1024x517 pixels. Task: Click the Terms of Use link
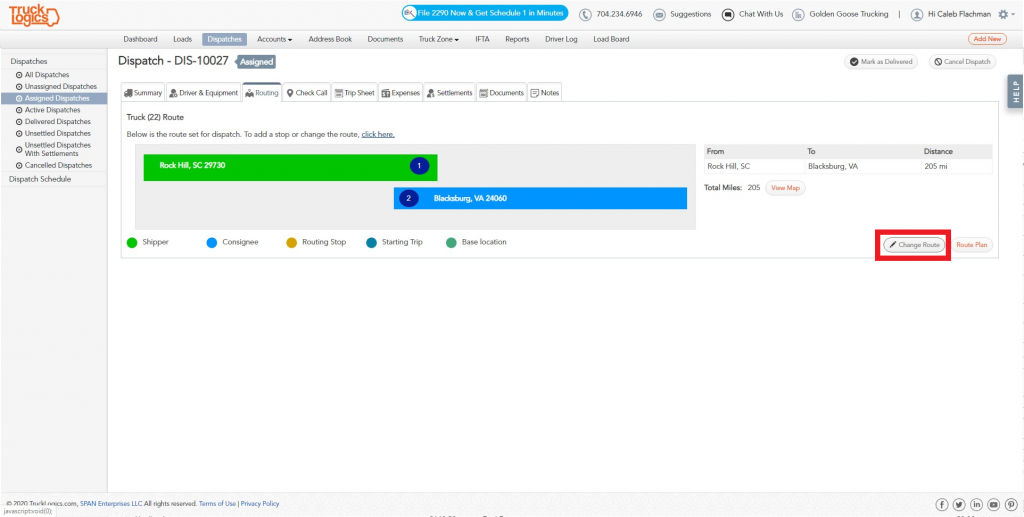[217, 504]
